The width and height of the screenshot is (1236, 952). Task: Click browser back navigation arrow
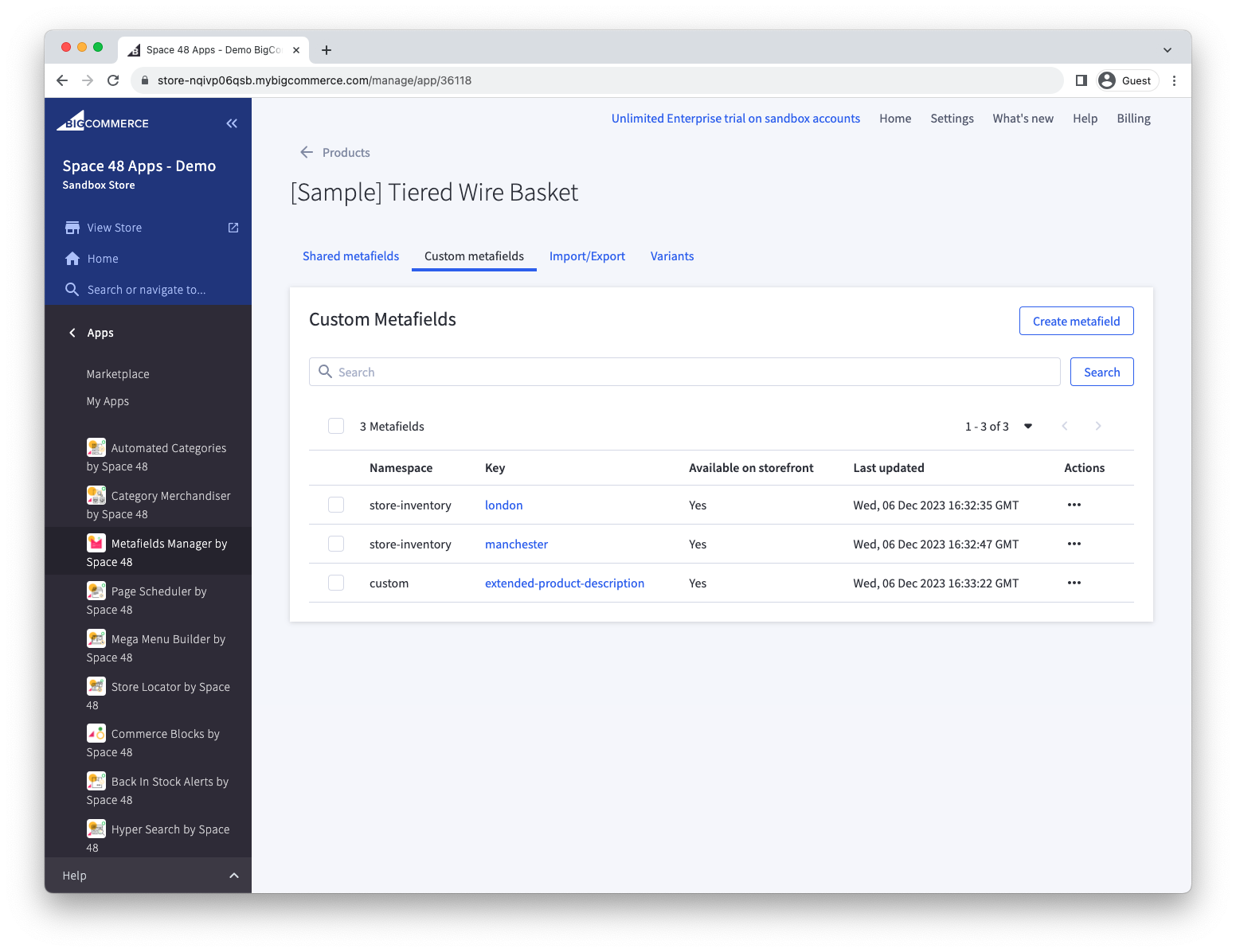(x=62, y=80)
